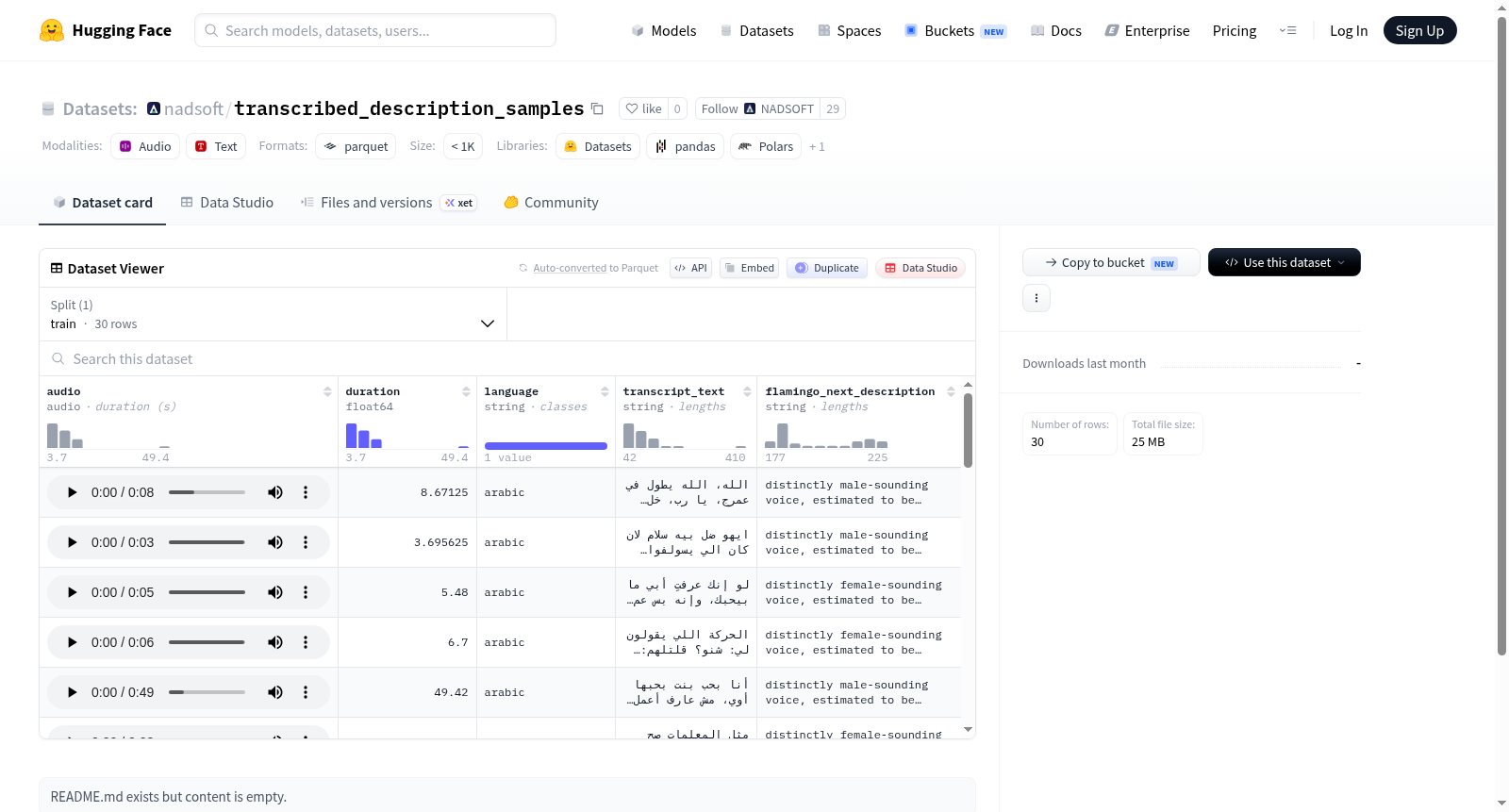
Task: Select the pandas library tag
Action: point(686,146)
